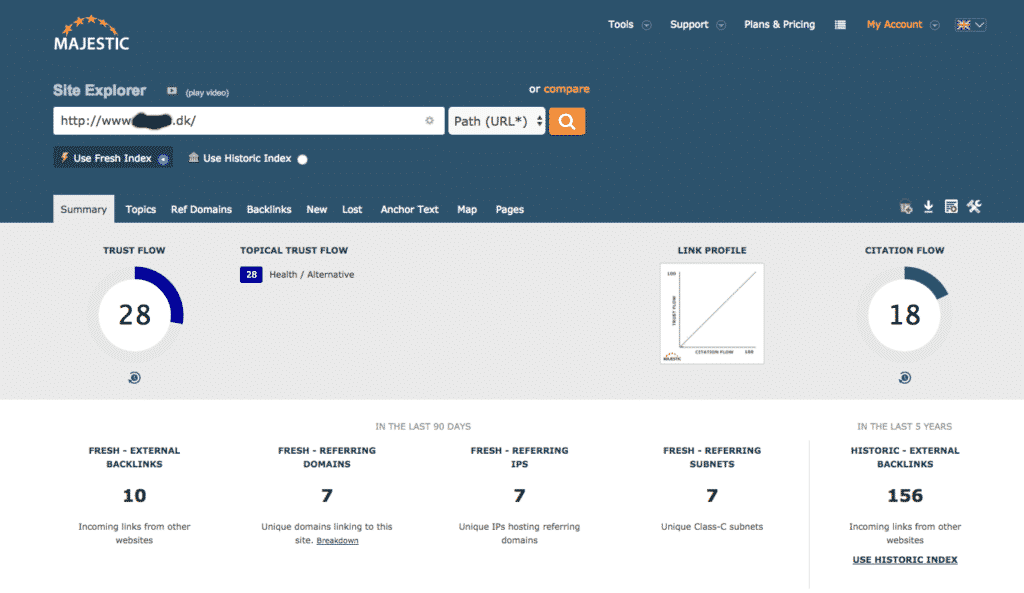
Task: Click the Fresh Referring Domains count 7
Action: point(327,496)
